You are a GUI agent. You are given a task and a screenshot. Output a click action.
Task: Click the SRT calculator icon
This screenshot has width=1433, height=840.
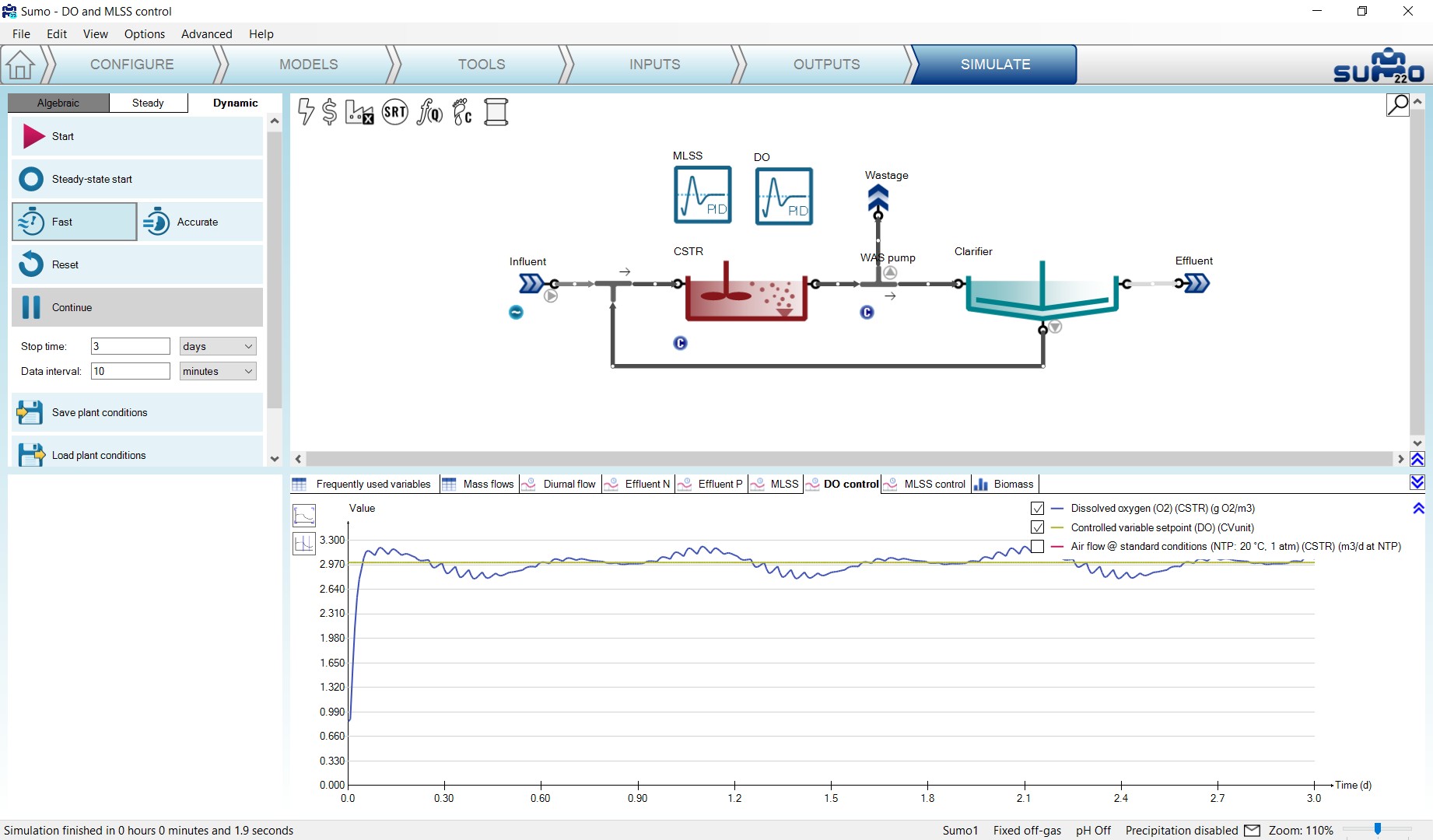click(x=395, y=112)
